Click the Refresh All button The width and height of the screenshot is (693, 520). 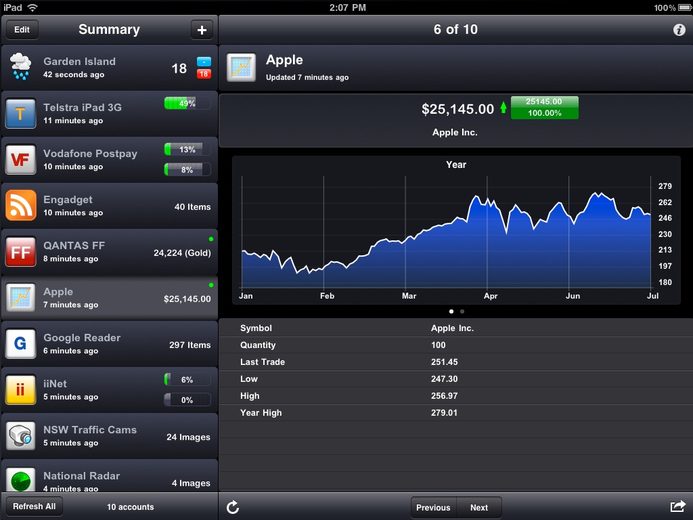coord(34,506)
